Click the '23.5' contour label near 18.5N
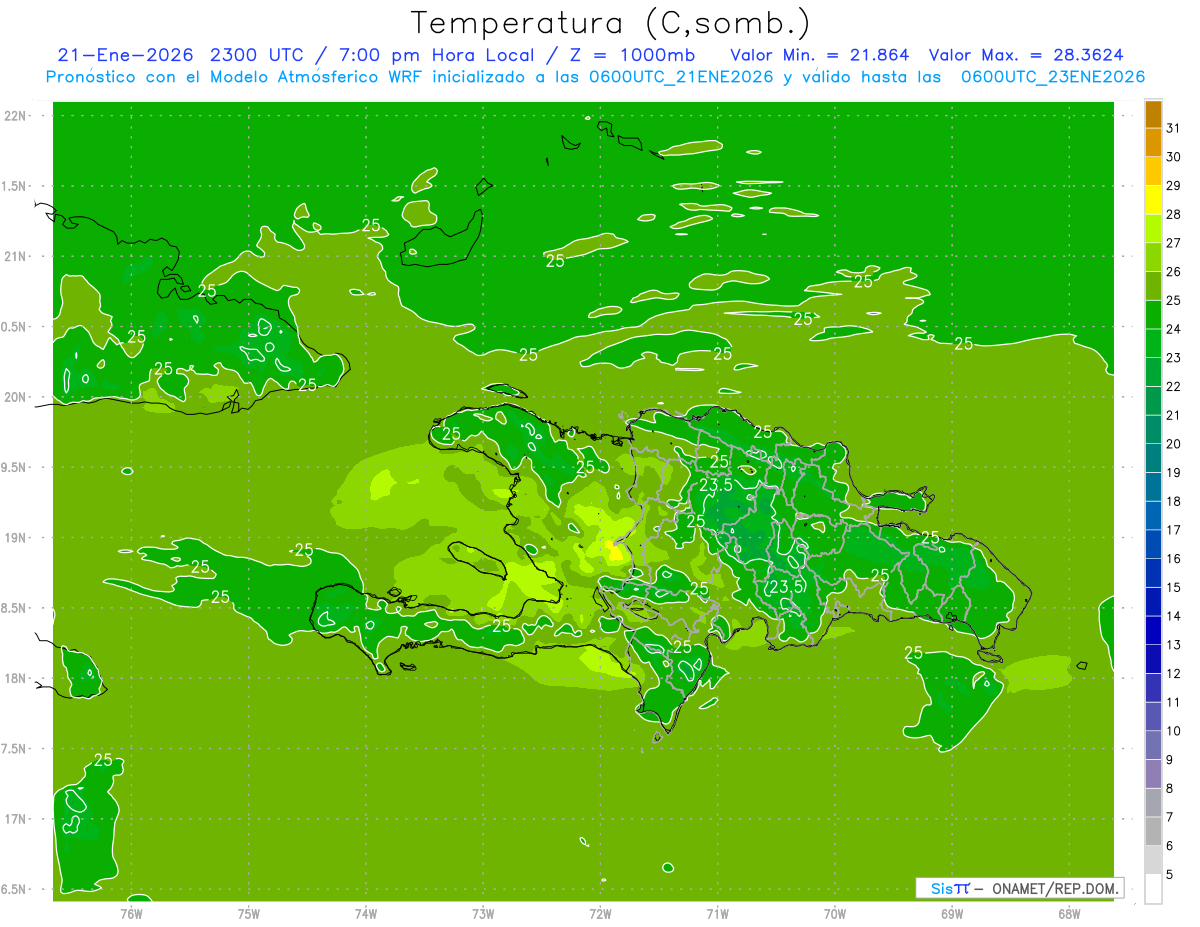1200x927 pixels. [x=786, y=587]
